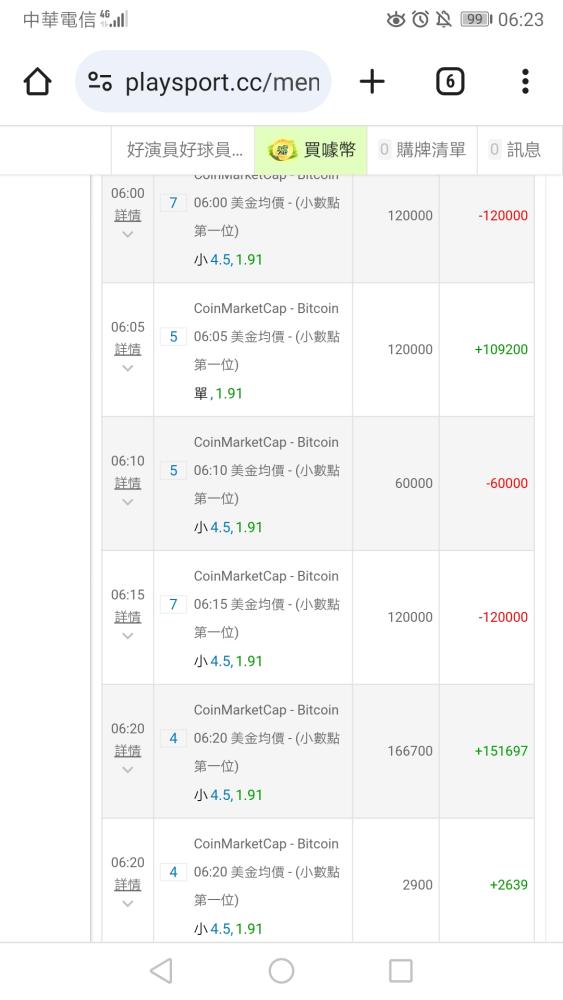563x1000 pixels.
Task: Expand the 06:15 row chevron
Action: [x=128, y=636]
